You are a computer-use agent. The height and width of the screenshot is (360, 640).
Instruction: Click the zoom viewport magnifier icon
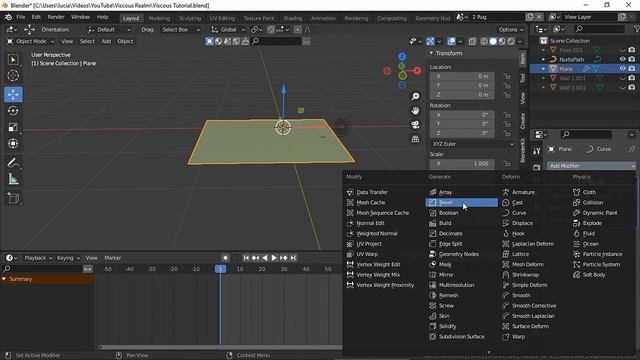(415, 96)
